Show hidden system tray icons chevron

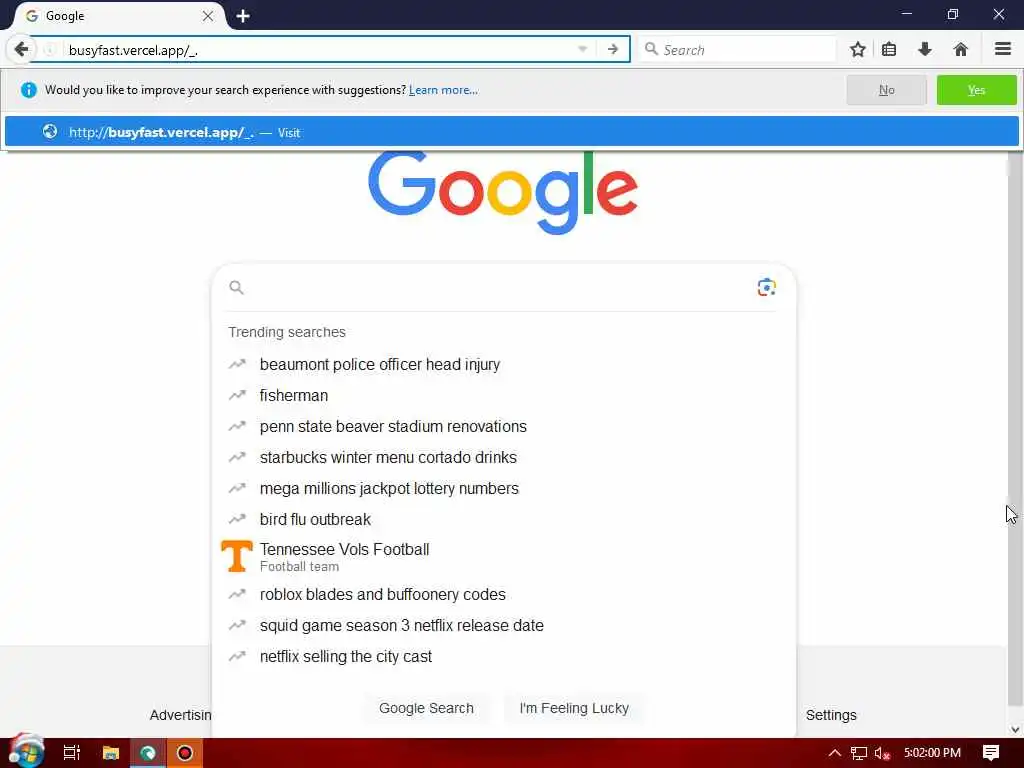[x=835, y=753]
